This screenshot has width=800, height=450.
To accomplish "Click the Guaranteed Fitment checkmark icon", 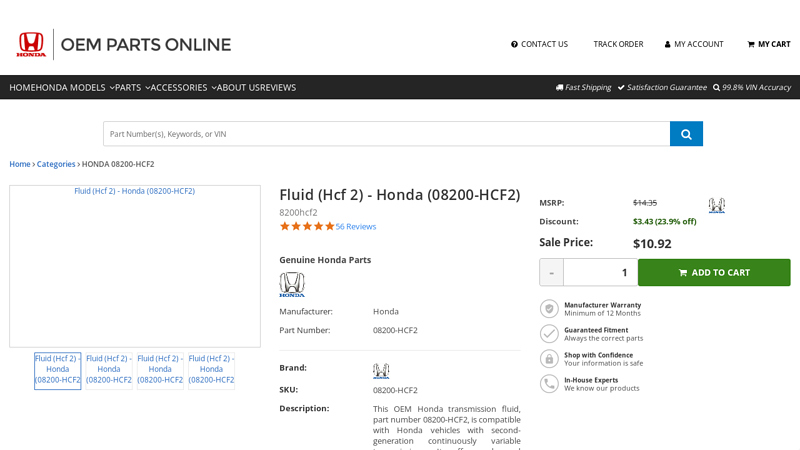I will 549,334.
